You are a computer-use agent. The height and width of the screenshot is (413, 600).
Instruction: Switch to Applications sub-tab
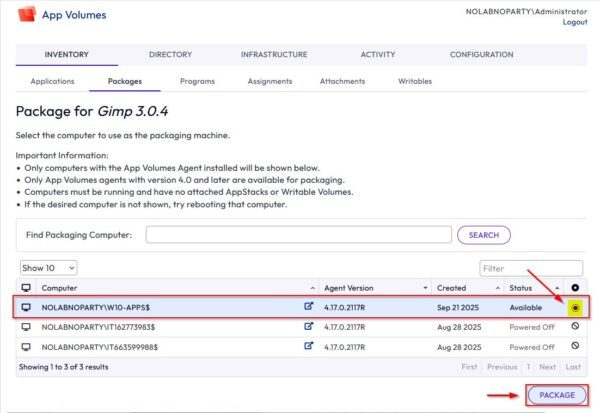click(52, 81)
